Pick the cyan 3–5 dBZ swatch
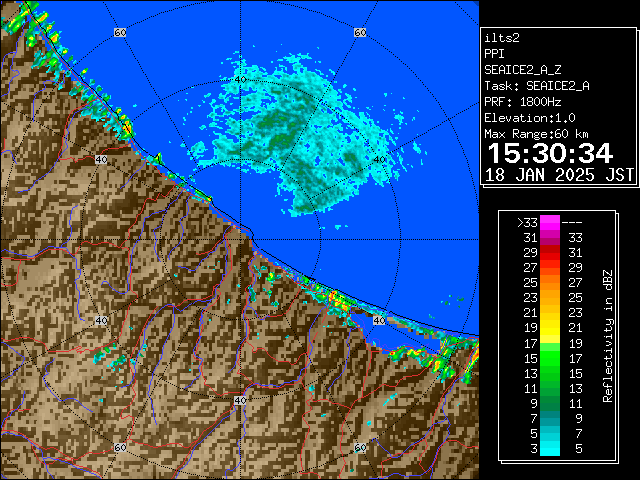The image size is (640, 480). [550, 448]
